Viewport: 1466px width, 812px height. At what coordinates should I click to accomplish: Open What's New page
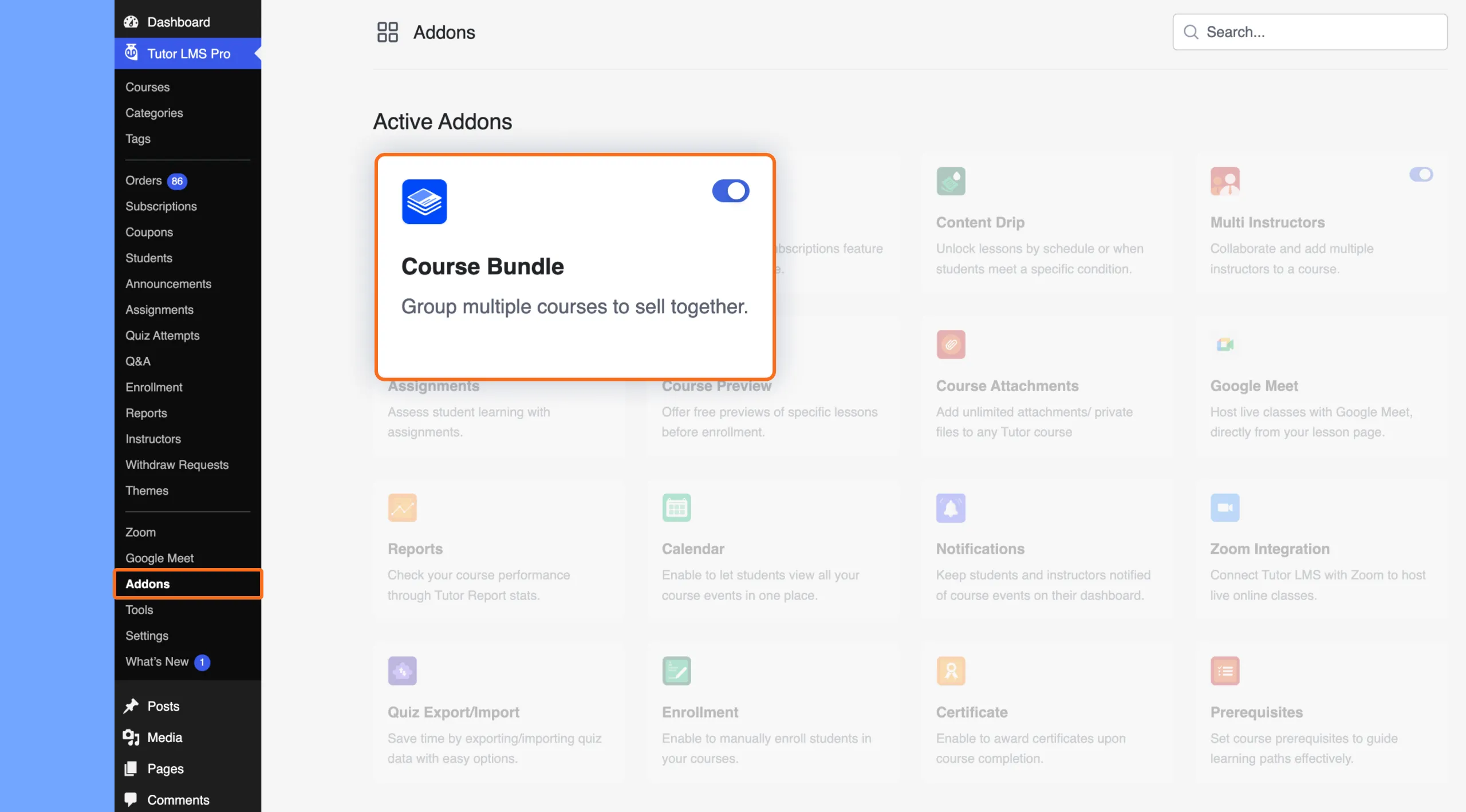[x=167, y=661]
